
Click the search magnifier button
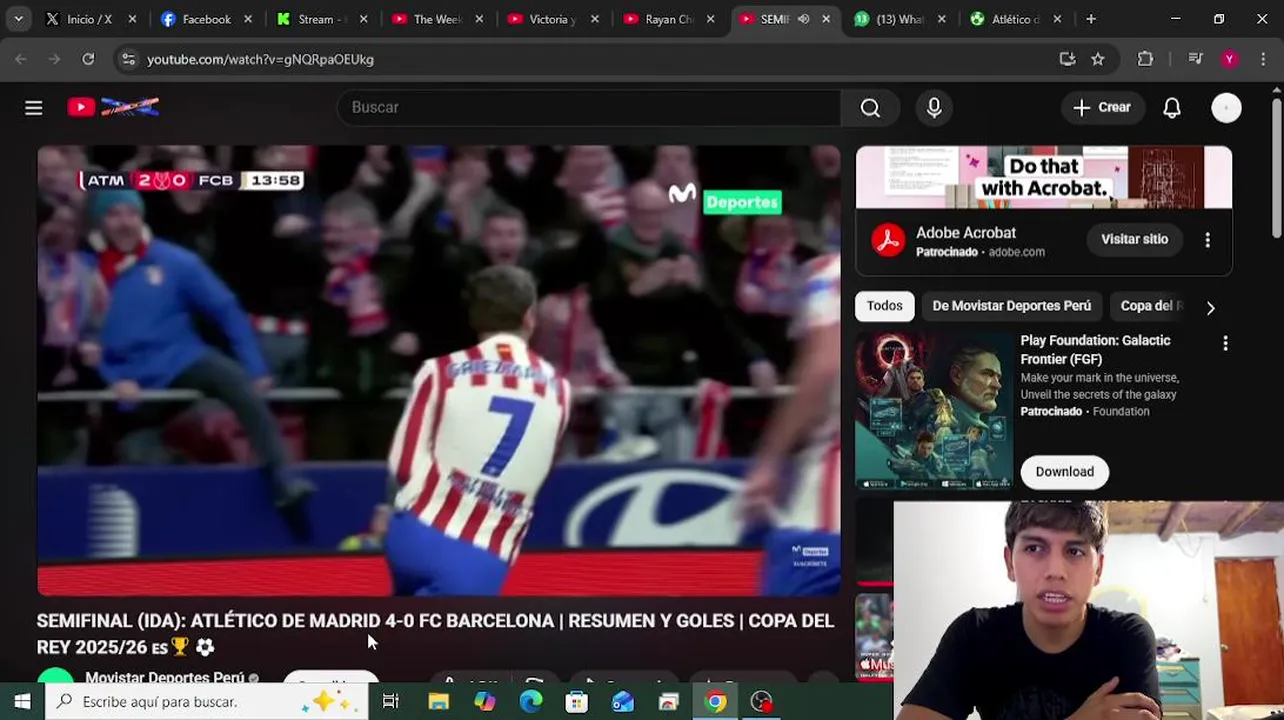[x=870, y=108]
